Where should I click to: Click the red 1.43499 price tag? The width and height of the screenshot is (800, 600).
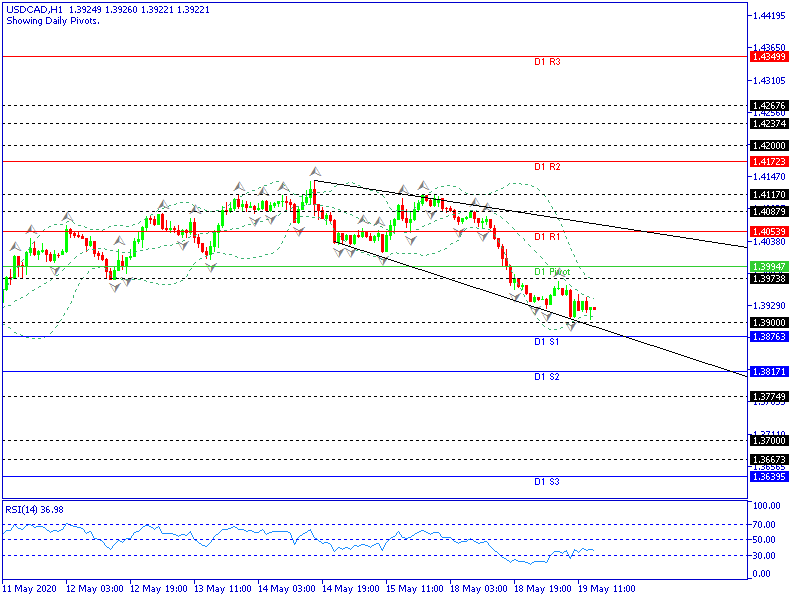[768, 56]
